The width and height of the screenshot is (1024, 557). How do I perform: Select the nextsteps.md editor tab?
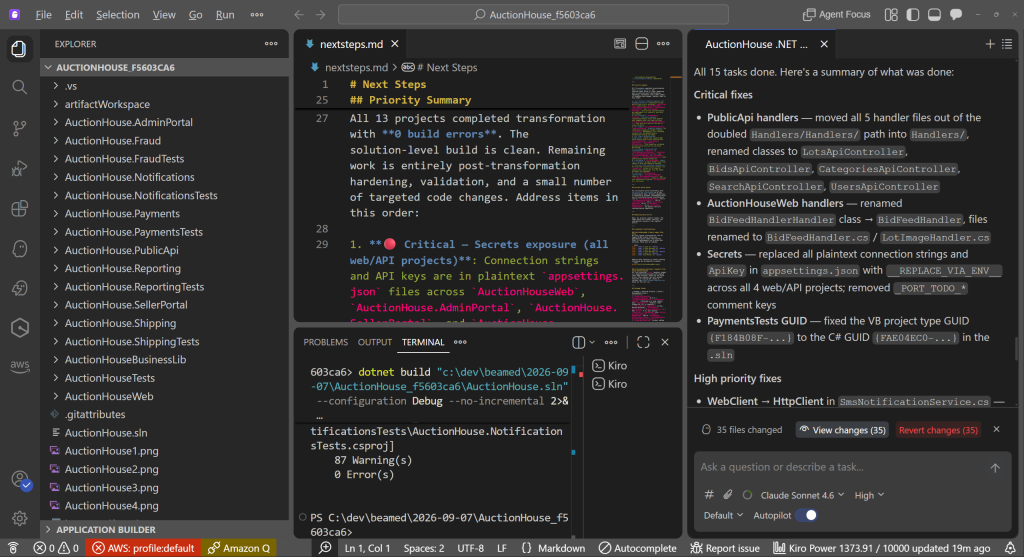click(351, 44)
